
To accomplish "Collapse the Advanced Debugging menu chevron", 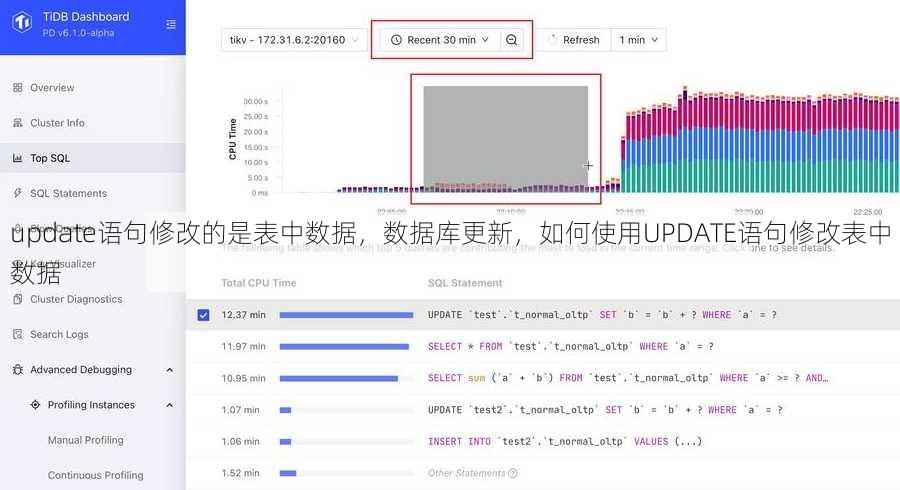I will coord(169,370).
